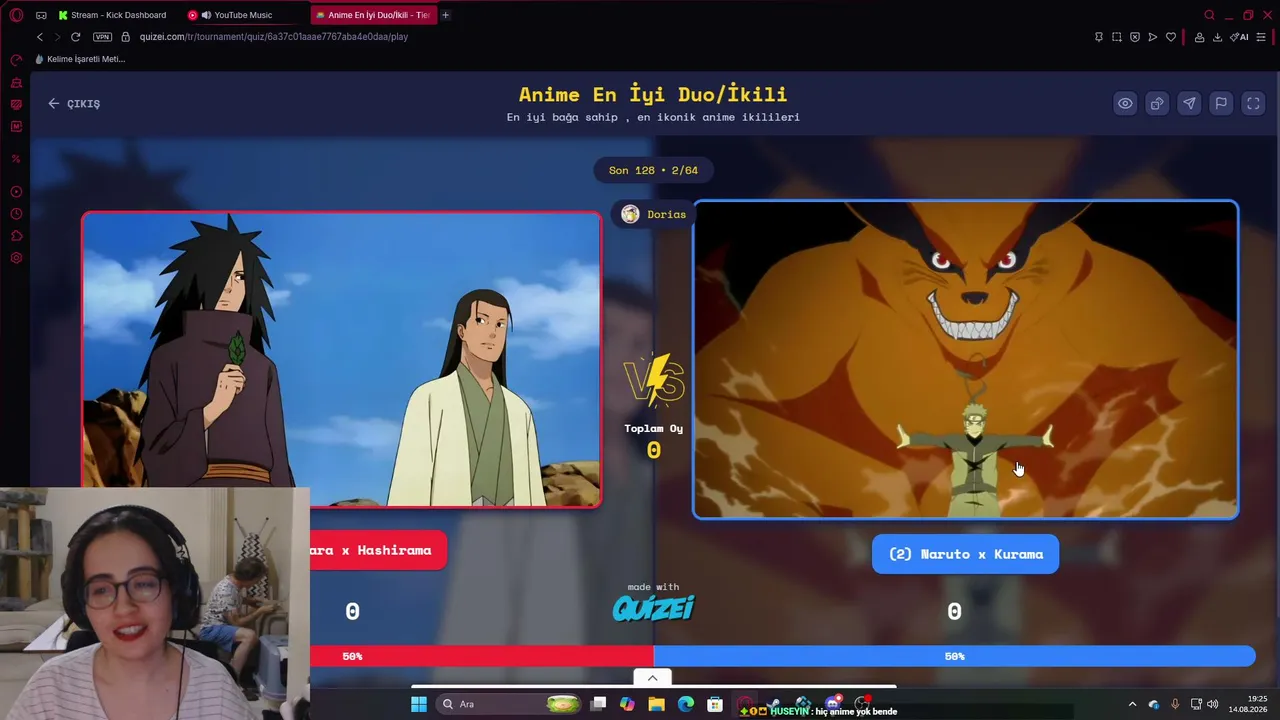The width and height of the screenshot is (1280, 720).
Task: Click the red Madara x Hashirama label button
Action: coord(377,550)
